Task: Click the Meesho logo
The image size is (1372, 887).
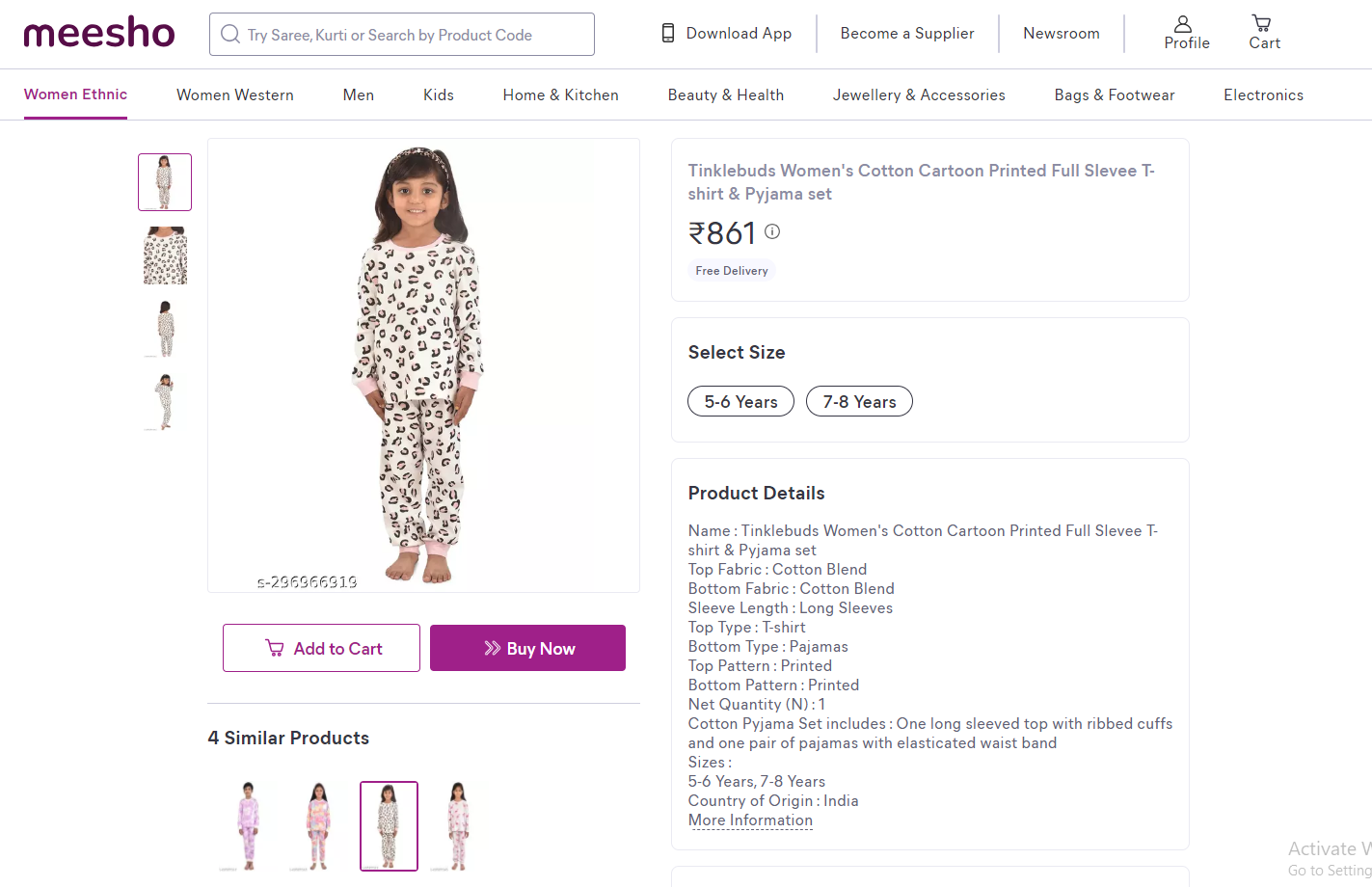Action: pyautogui.click(x=99, y=34)
